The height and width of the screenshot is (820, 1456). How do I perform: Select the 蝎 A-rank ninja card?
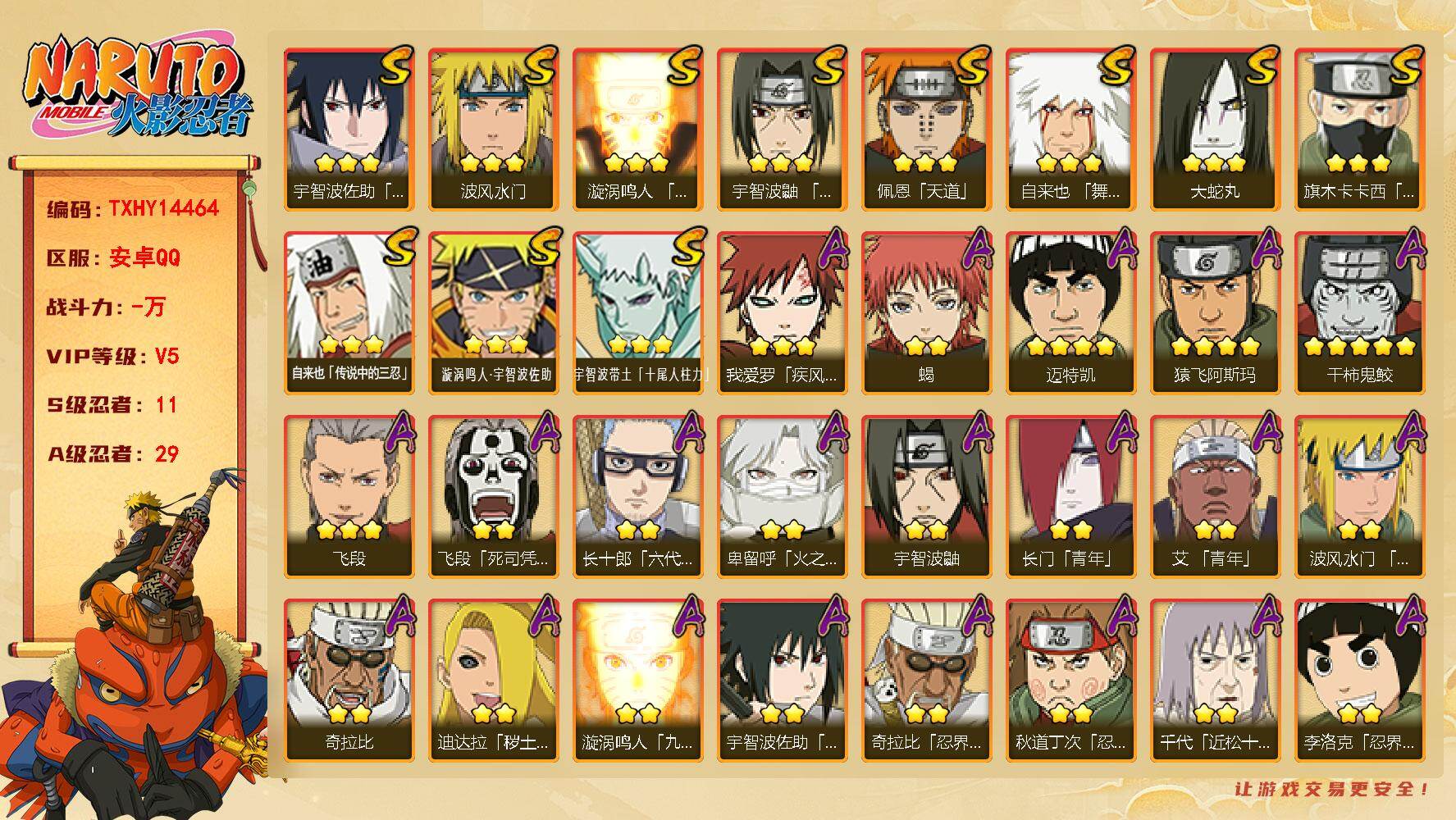926,312
